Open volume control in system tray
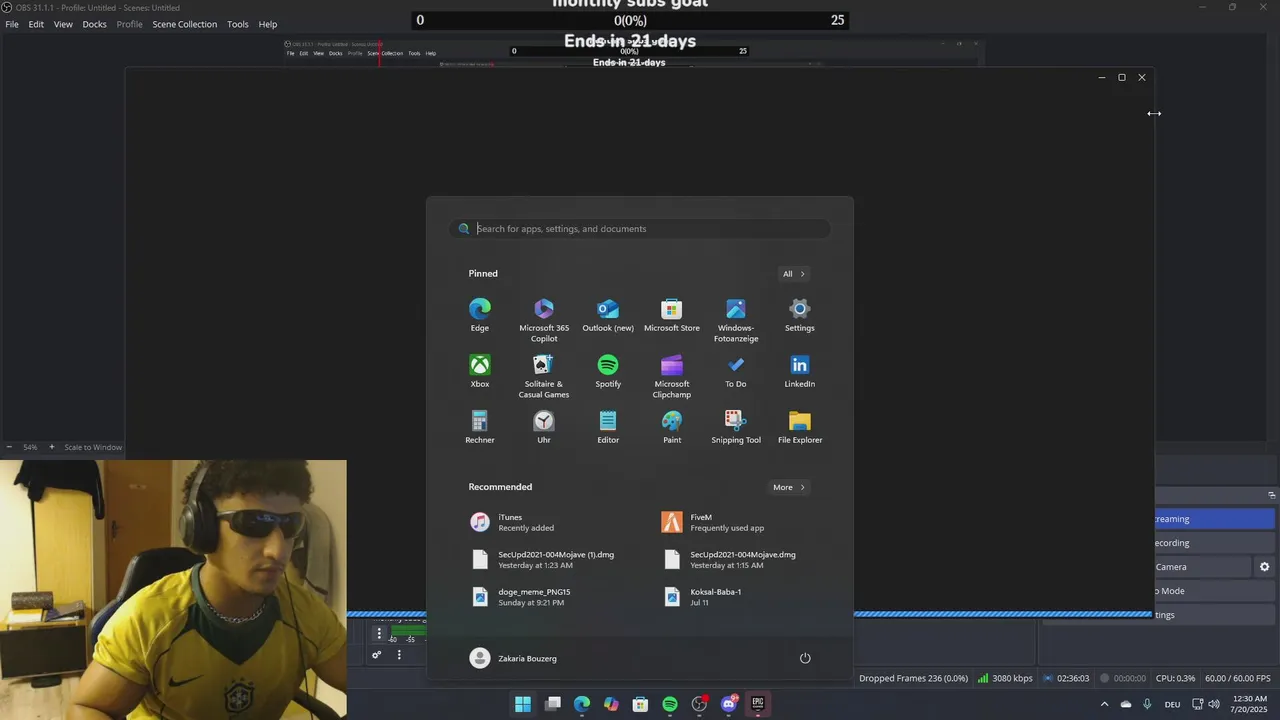The image size is (1280, 720). 1214,704
